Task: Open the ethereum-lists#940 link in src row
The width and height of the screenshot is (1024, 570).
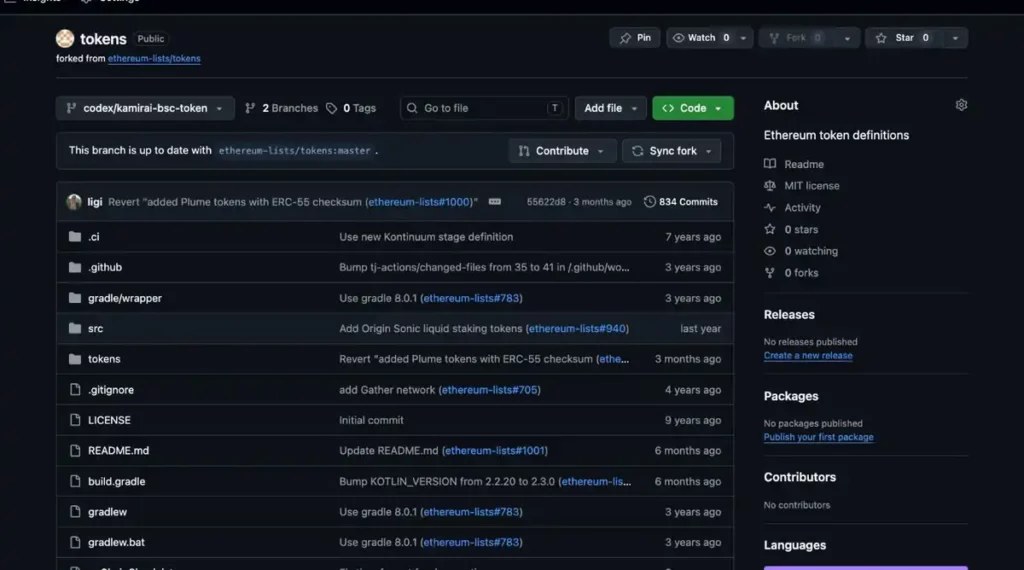Action: tap(577, 328)
